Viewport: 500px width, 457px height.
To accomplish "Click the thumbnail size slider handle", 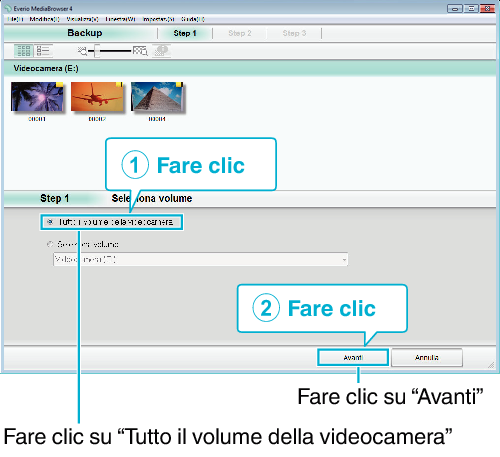I will click(97, 51).
